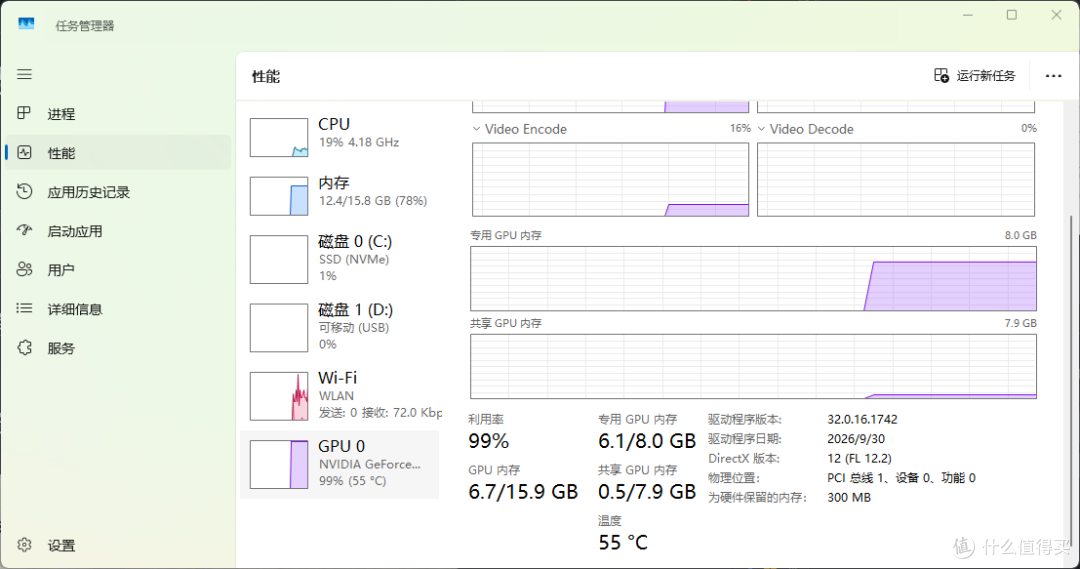This screenshot has height=569, width=1080.
Task: Click the 运行新任务 icon
Action: pyautogui.click(x=941, y=75)
